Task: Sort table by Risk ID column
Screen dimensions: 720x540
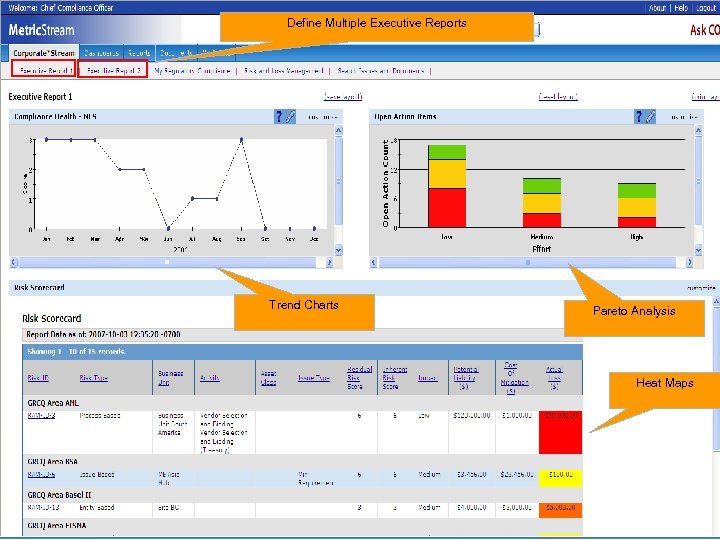Action: (38, 378)
